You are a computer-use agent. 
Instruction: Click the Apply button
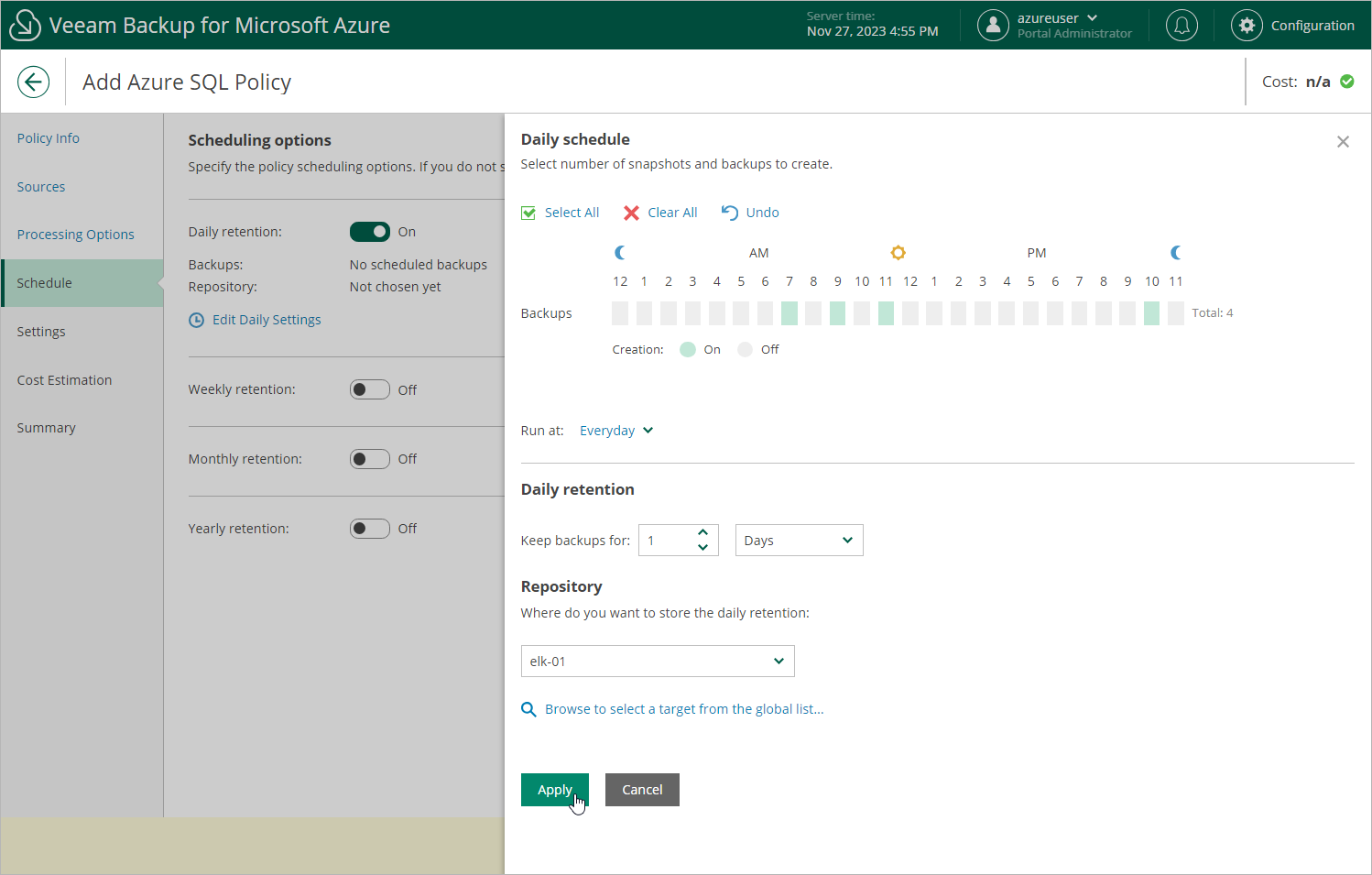555,790
